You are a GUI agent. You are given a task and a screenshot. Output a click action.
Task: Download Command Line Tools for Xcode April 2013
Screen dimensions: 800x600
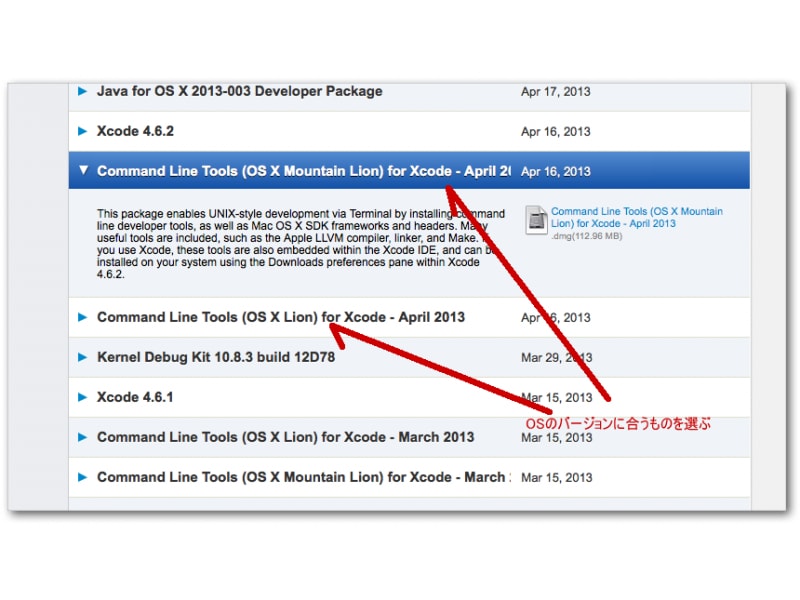point(638,217)
